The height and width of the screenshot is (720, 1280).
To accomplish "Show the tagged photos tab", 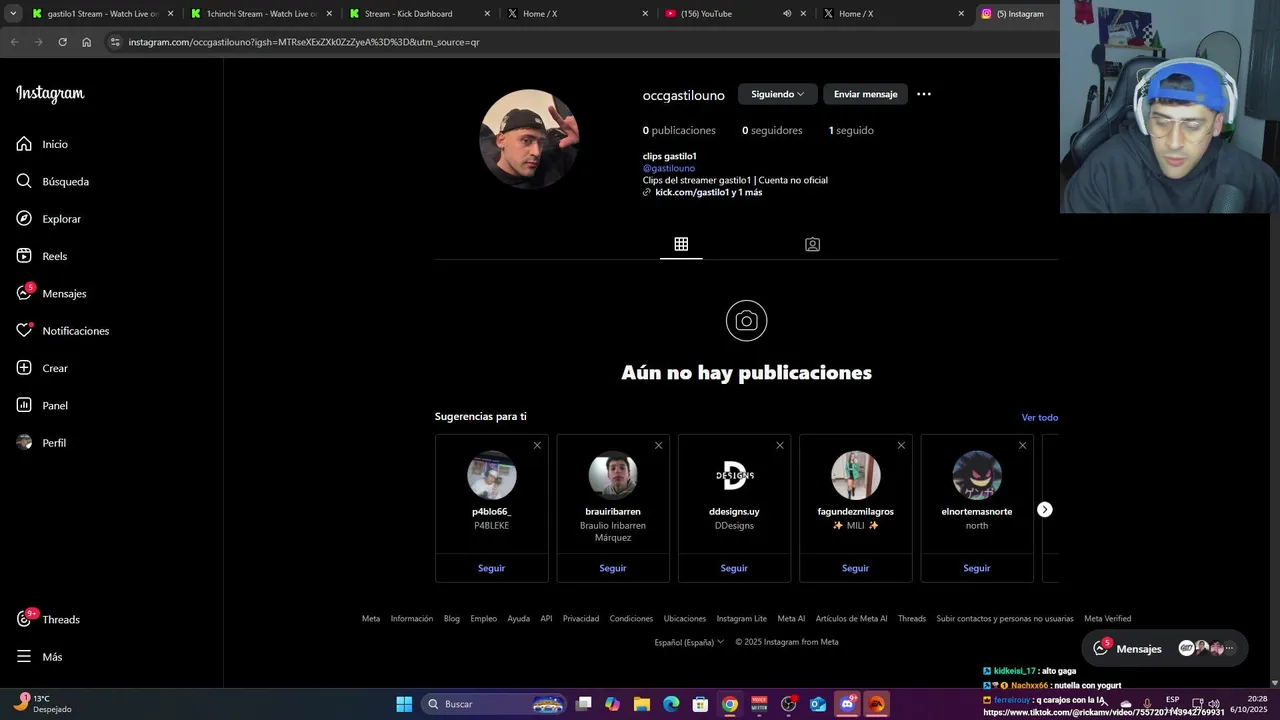I will pyautogui.click(x=812, y=244).
